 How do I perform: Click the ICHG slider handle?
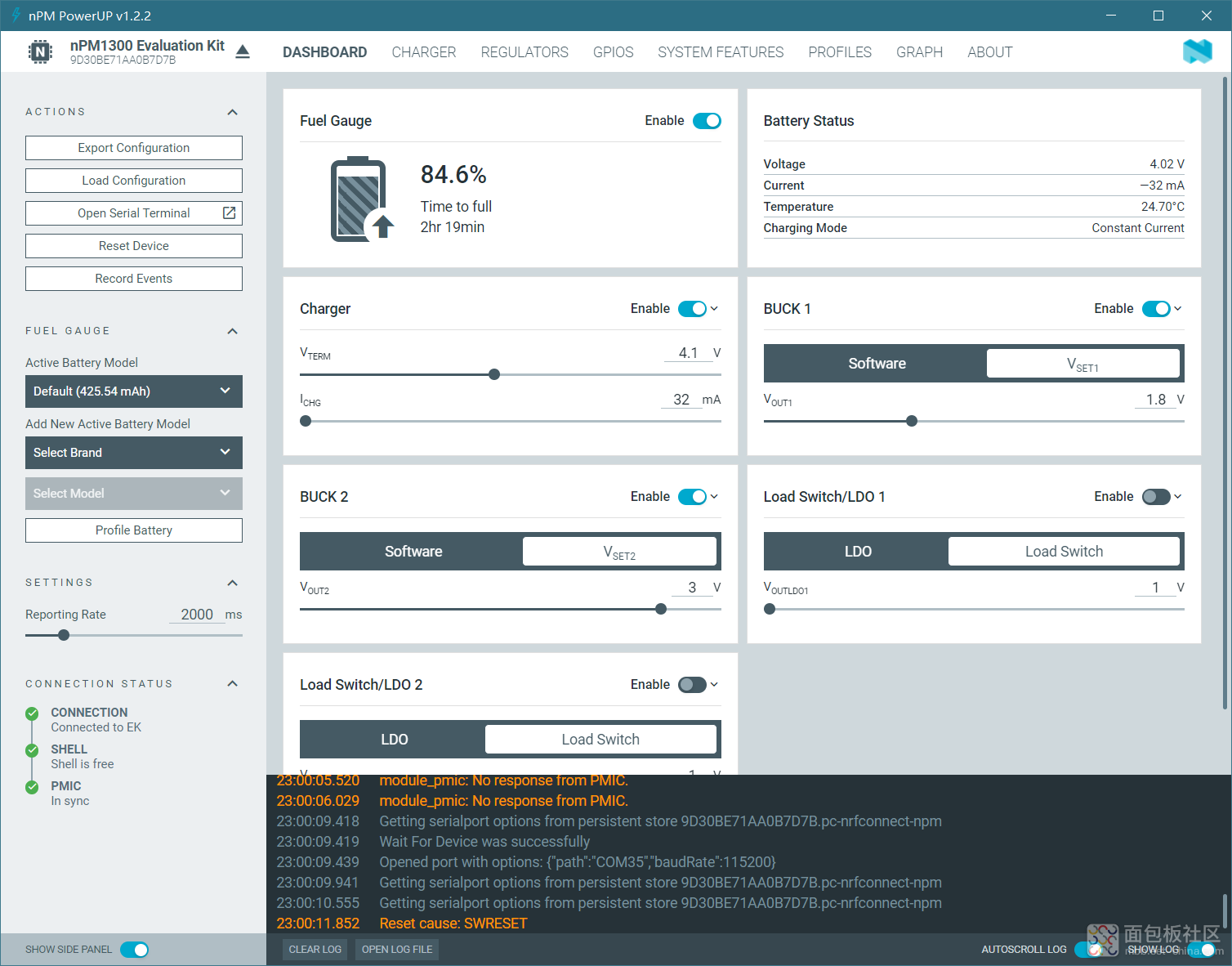306,421
